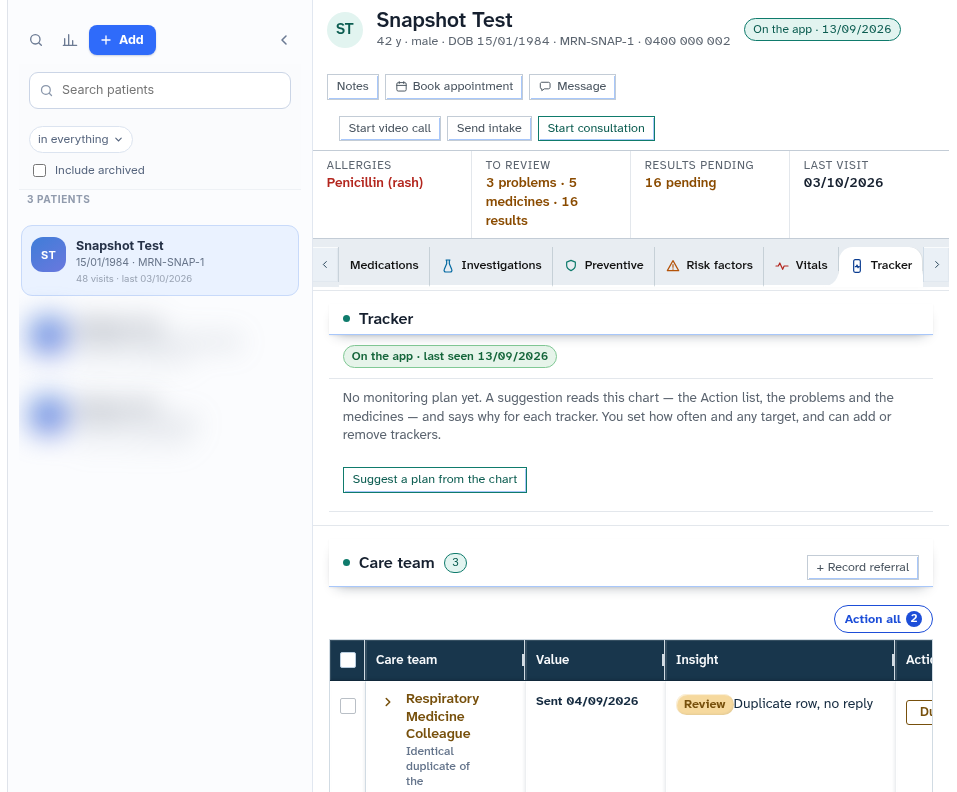Tick the select-all checkbox in Care team header
The height and width of the screenshot is (792, 957).
click(x=348, y=660)
